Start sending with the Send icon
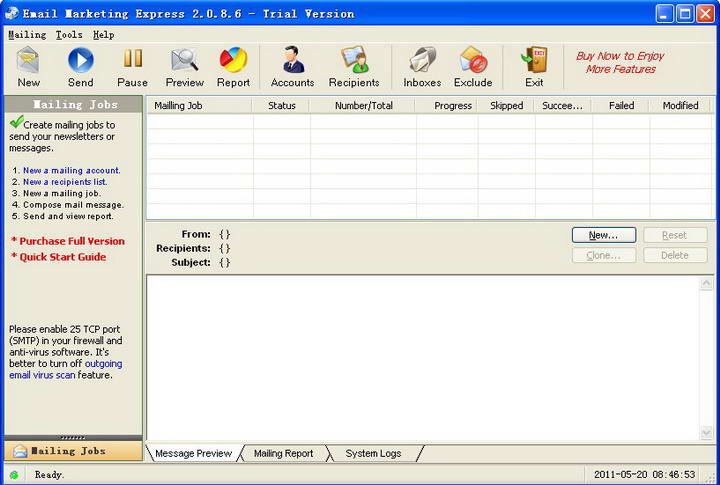720x485 pixels. (x=81, y=61)
